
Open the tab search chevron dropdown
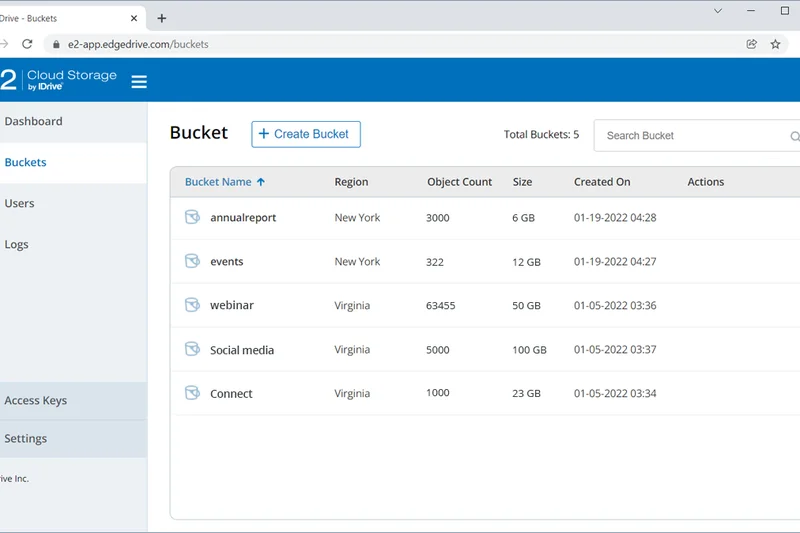tap(718, 11)
